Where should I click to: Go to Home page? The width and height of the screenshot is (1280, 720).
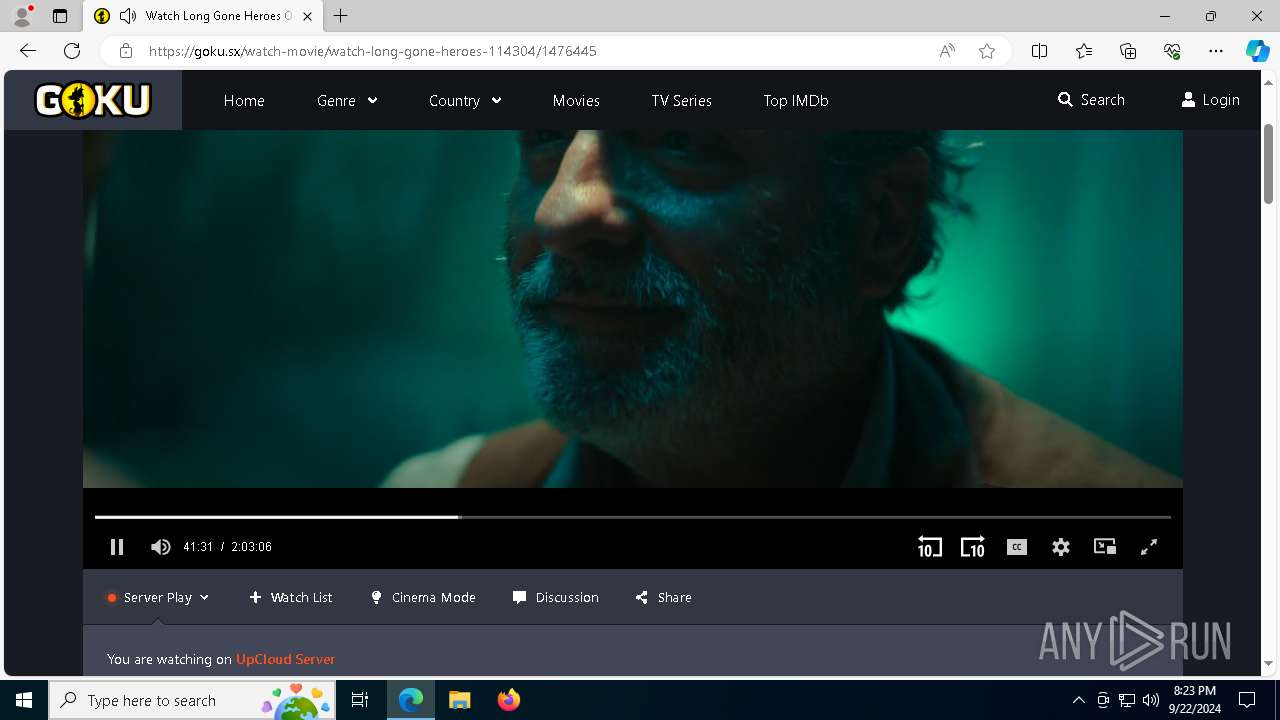coord(244,100)
